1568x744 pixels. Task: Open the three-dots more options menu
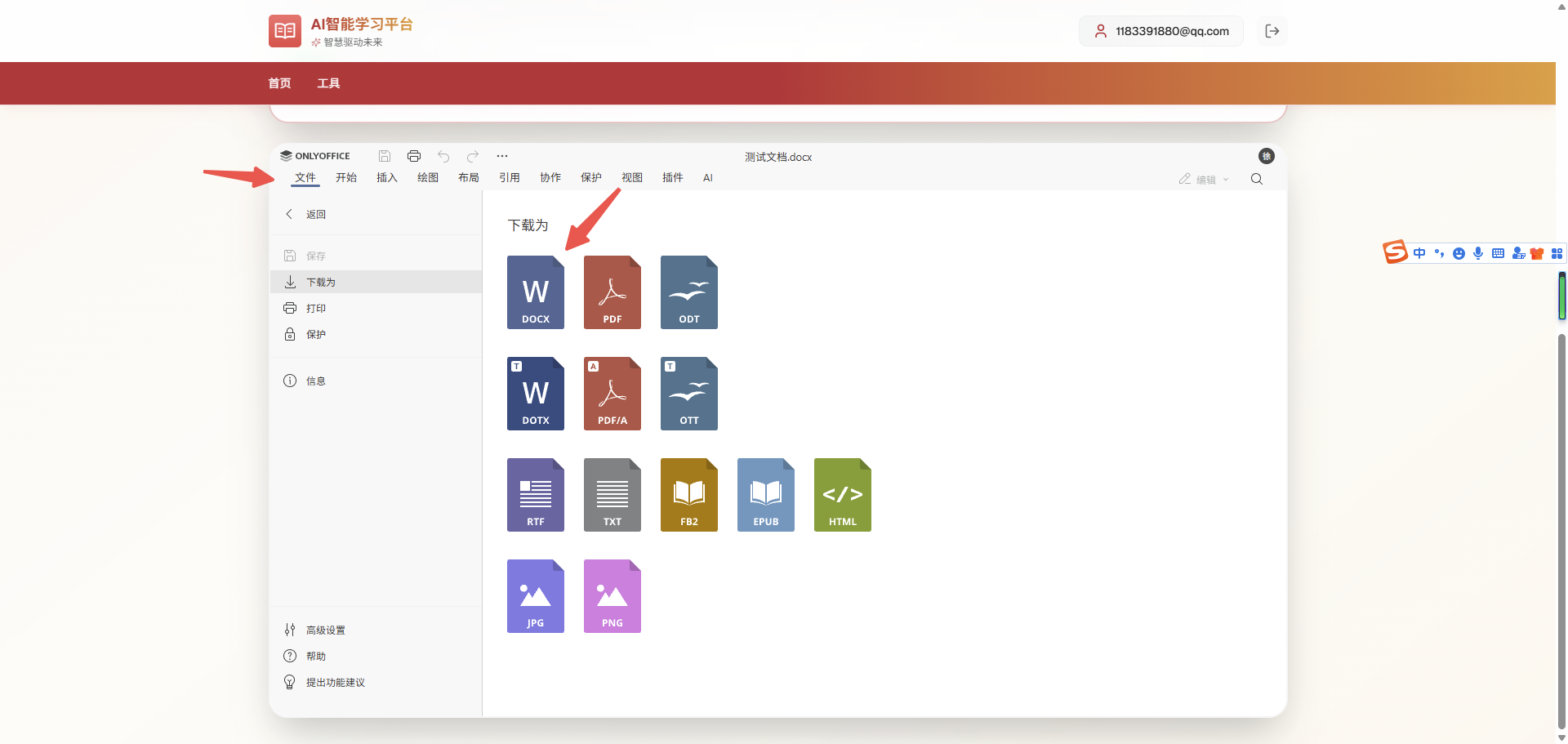point(502,156)
